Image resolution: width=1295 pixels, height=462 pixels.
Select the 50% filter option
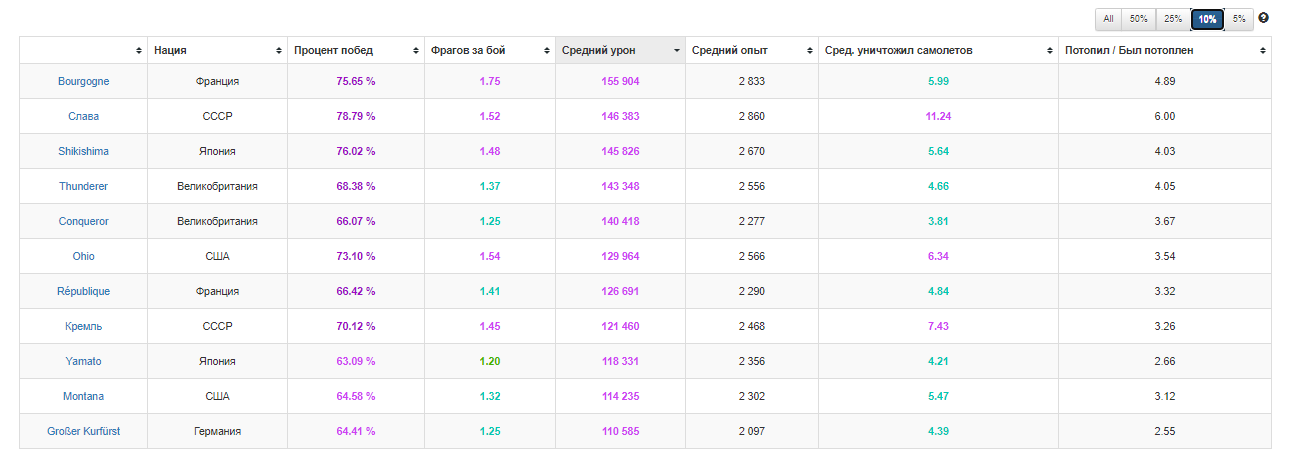pos(1138,18)
